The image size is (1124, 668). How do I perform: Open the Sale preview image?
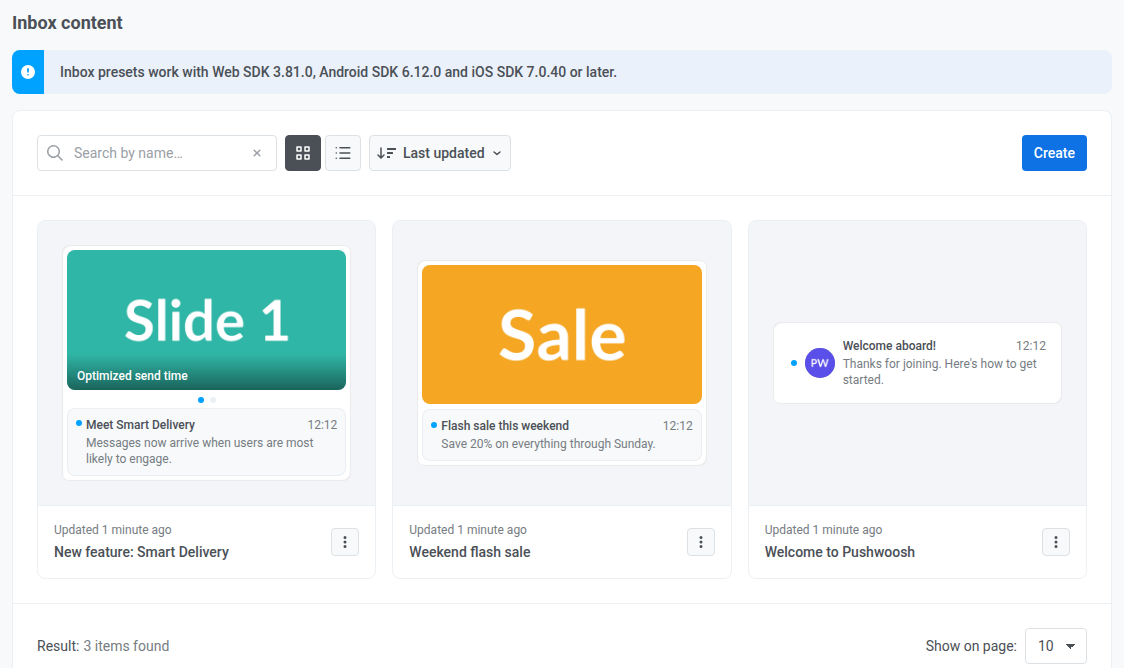coord(562,334)
